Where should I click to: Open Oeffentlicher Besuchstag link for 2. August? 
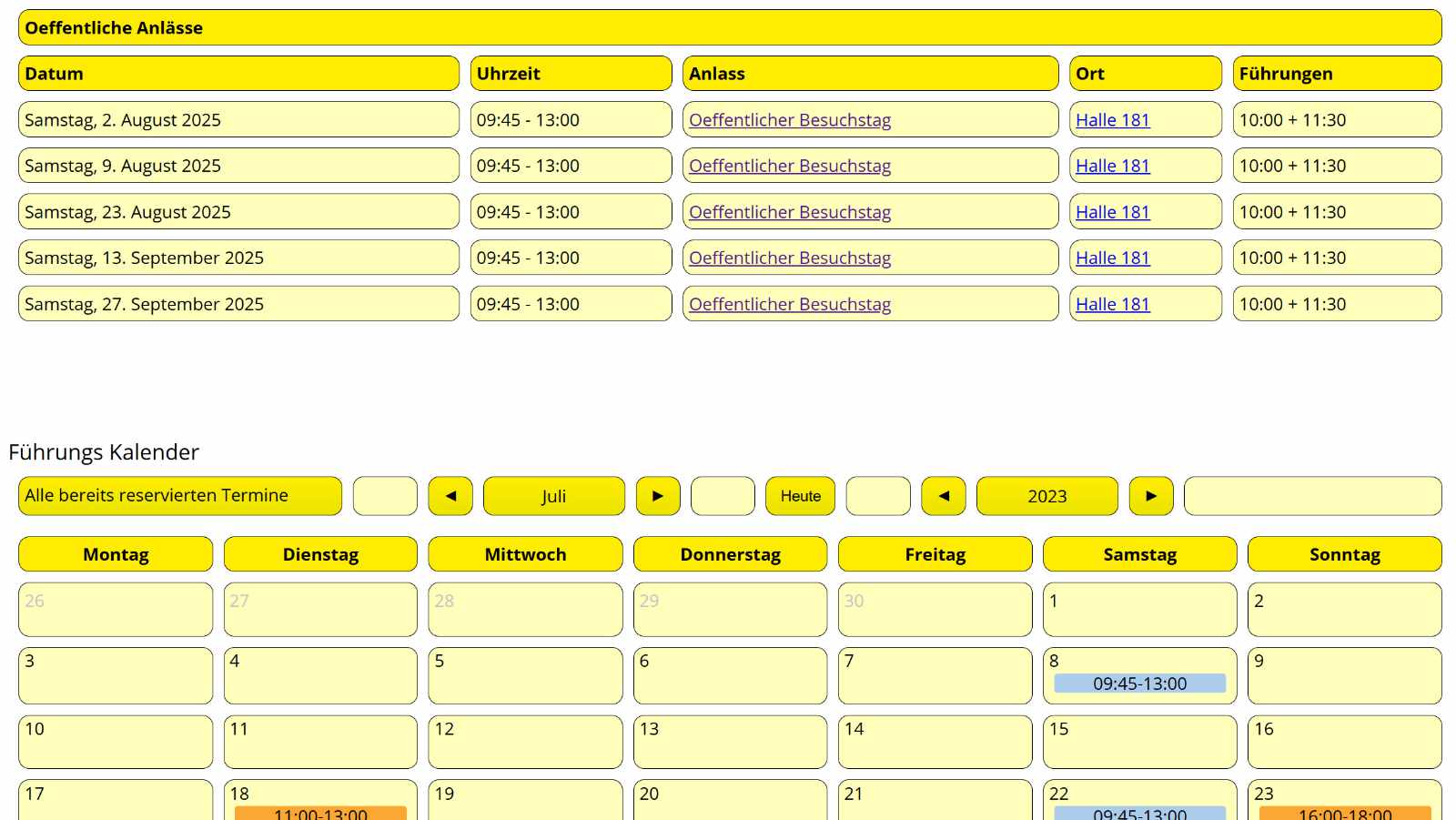pyautogui.click(x=789, y=120)
